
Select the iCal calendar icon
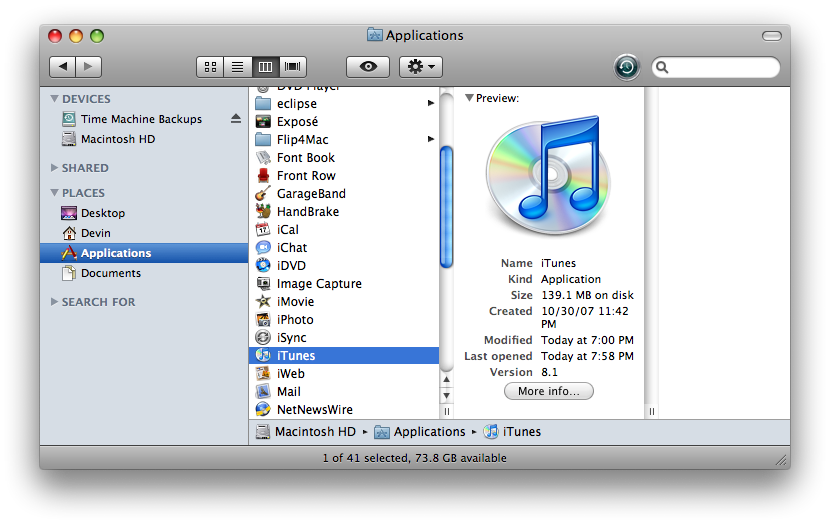(263, 229)
